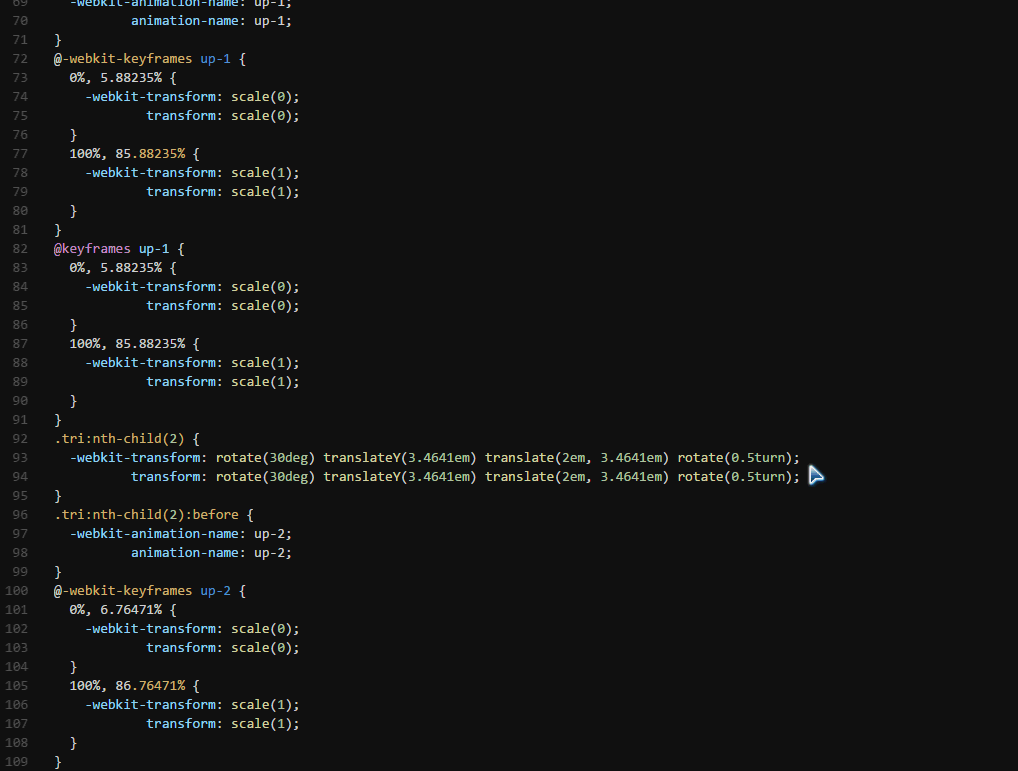The height and width of the screenshot is (771, 1018).
Task: Click the closing brace on line 71
Action: pos(58,40)
